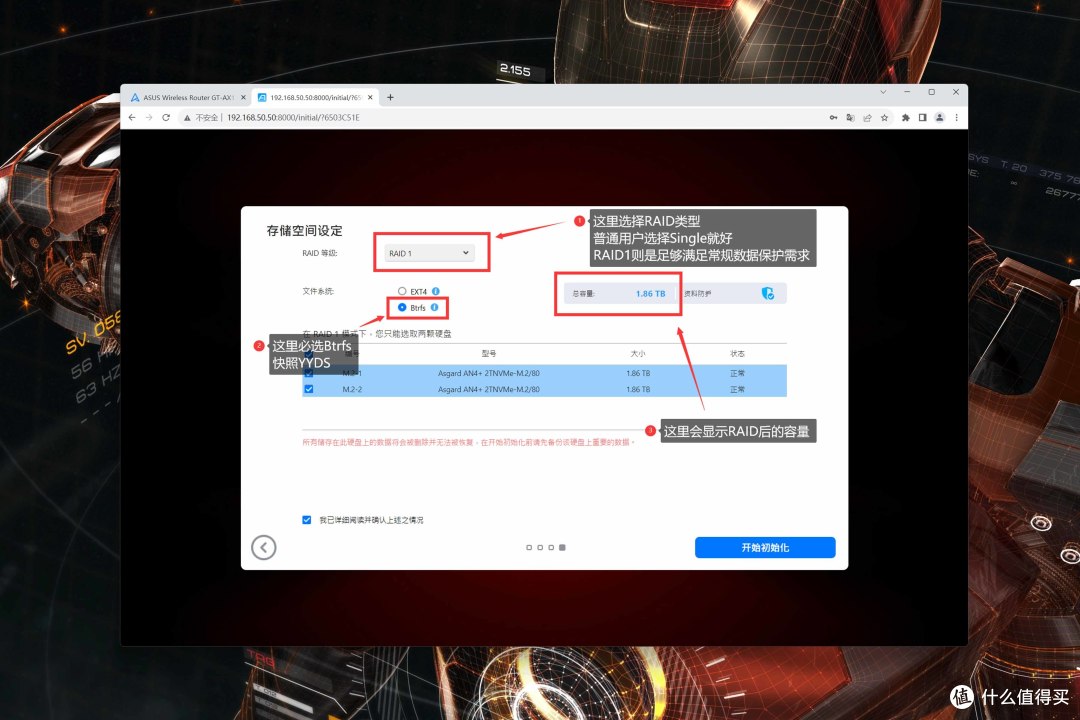Open a new tab with the plus button
The image size is (1080, 720).
click(x=391, y=97)
